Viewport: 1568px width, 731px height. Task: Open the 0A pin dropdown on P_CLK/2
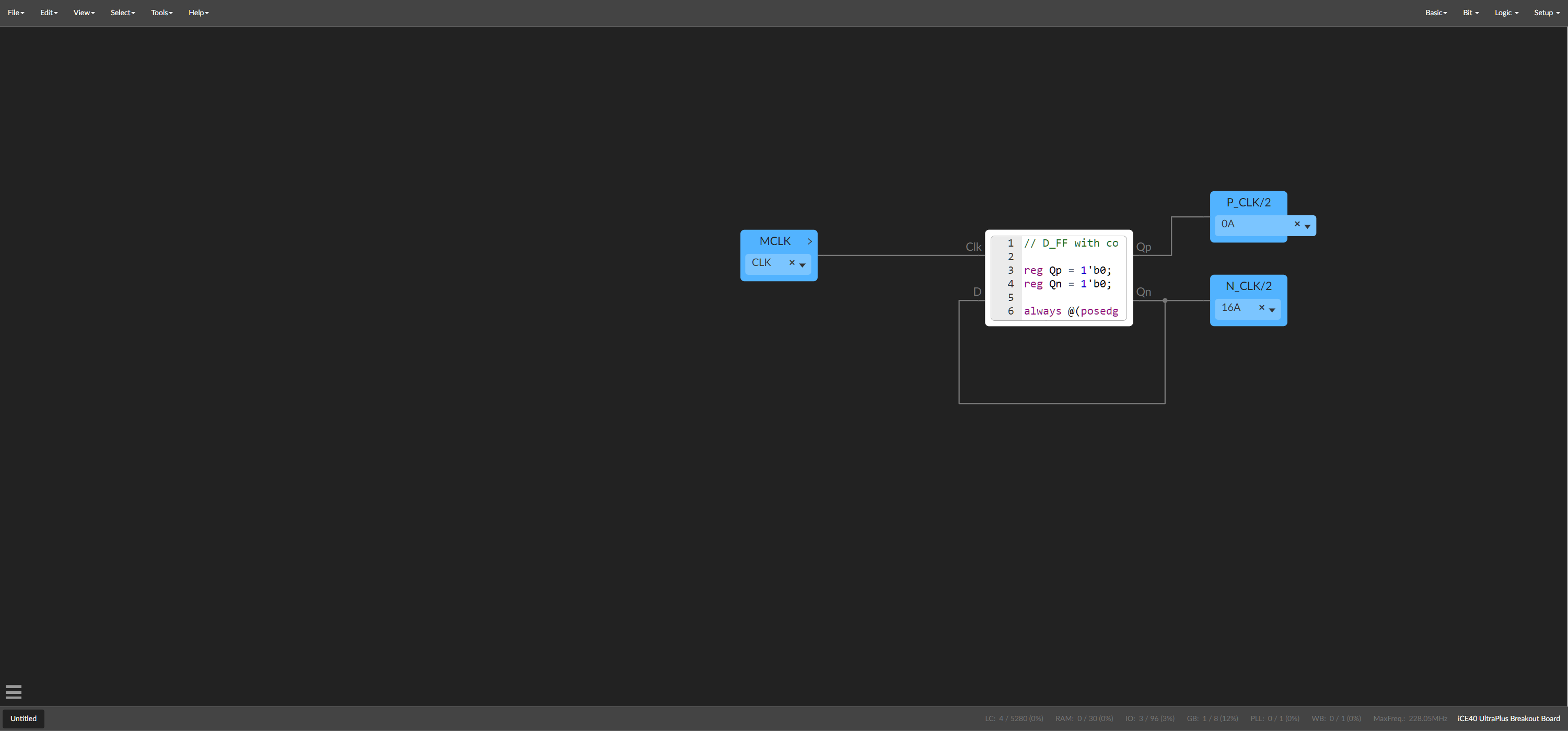pos(1307,226)
